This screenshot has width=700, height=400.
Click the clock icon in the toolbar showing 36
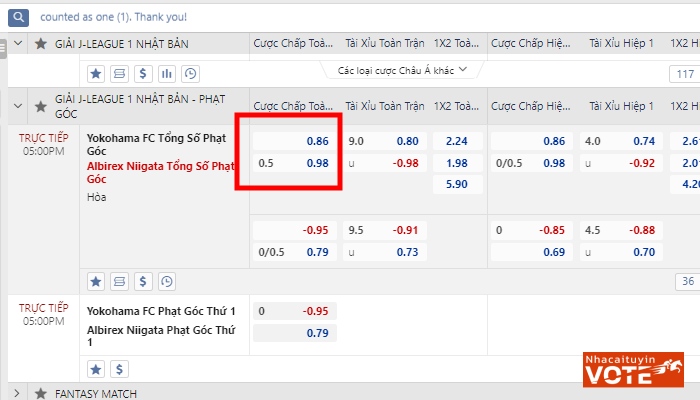167,281
